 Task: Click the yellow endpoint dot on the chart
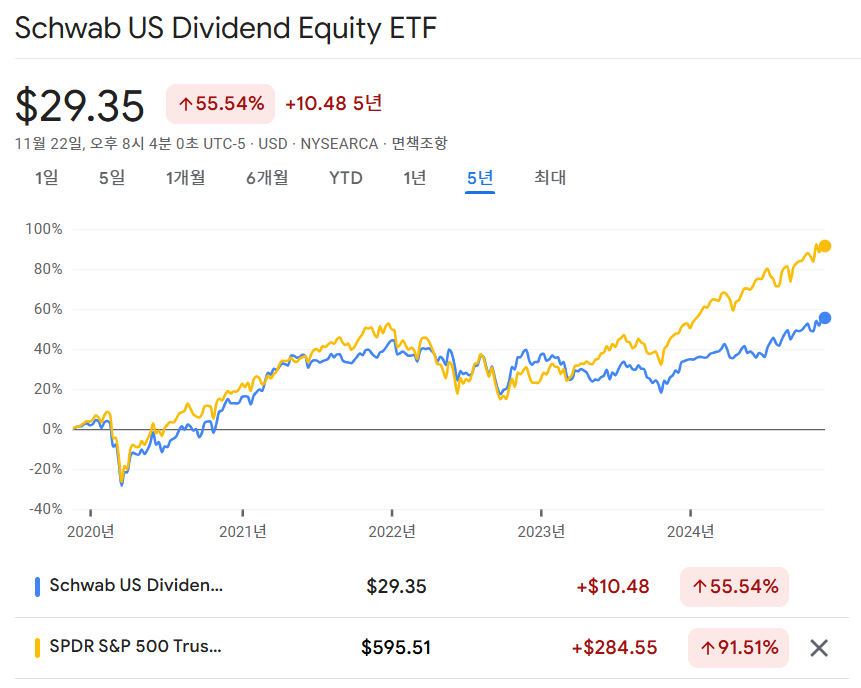click(x=825, y=246)
